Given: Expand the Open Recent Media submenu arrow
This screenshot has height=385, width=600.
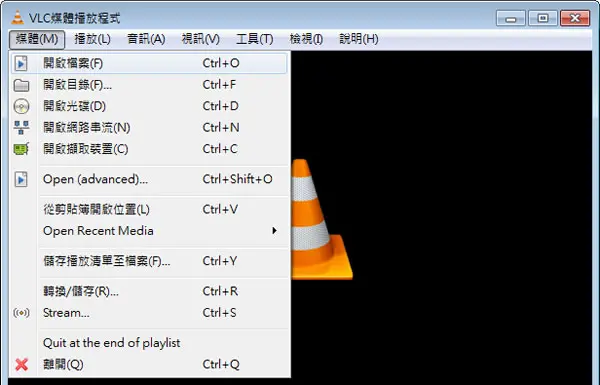Looking at the screenshot, I should (274, 231).
